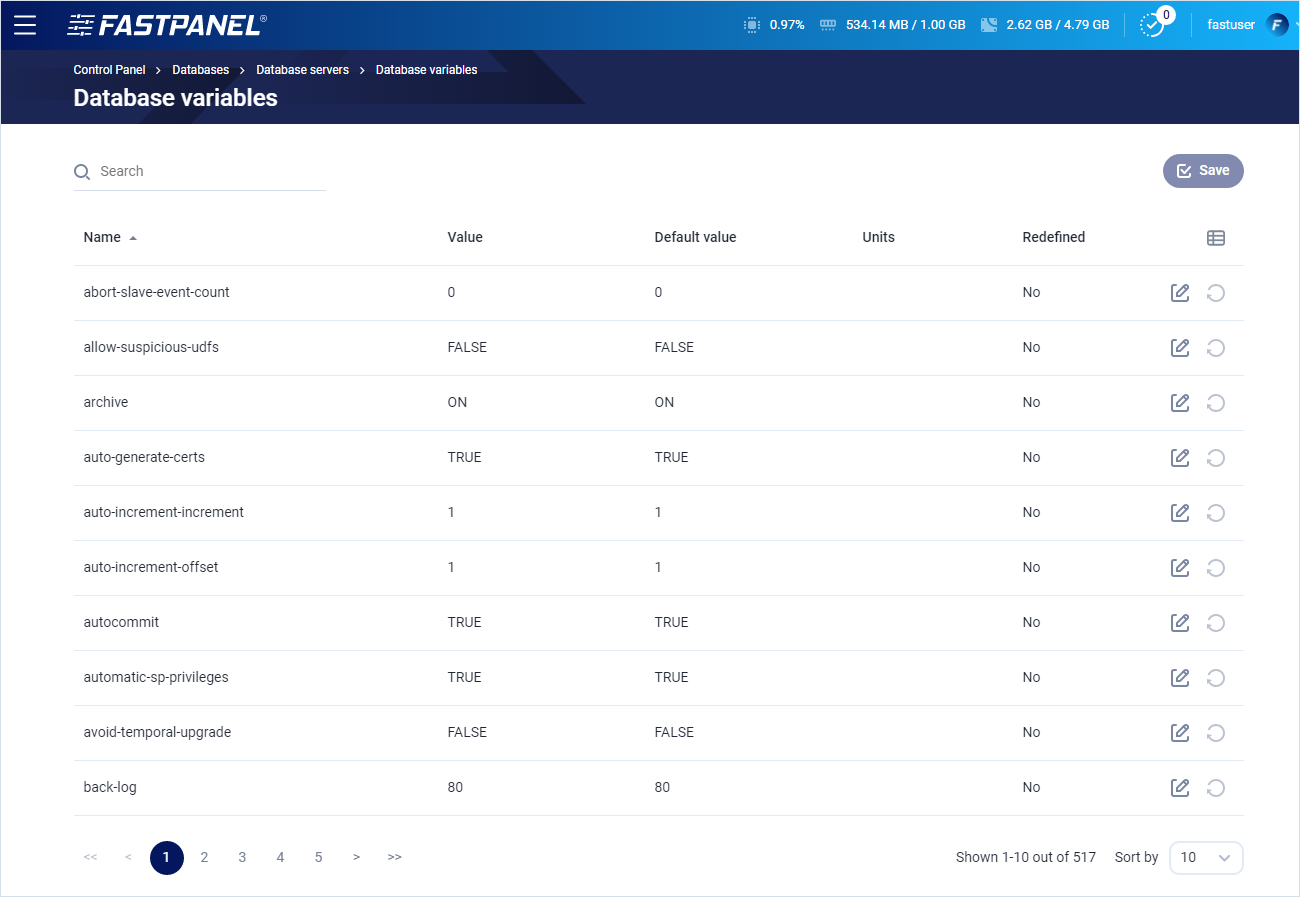Select current page 1 button
The width and height of the screenshot is (1300, 897).
pos(167,858)
